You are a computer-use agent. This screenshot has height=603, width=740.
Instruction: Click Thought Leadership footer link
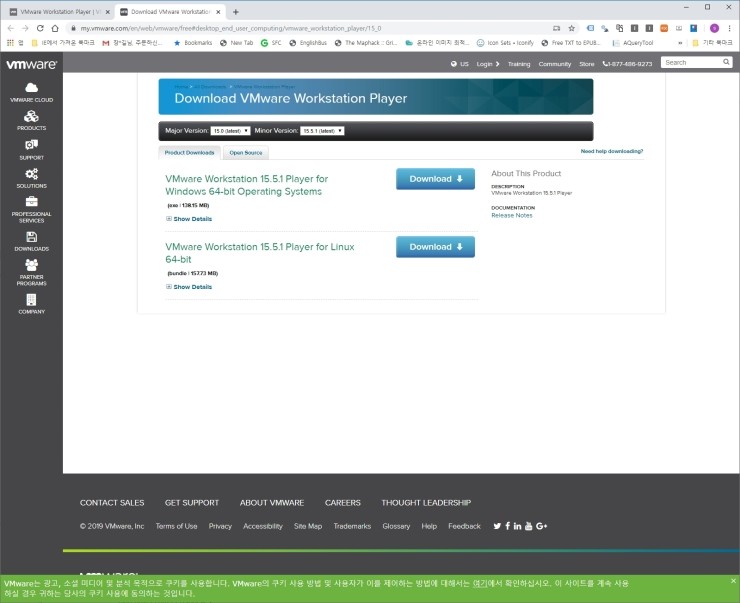pos(426,503)
